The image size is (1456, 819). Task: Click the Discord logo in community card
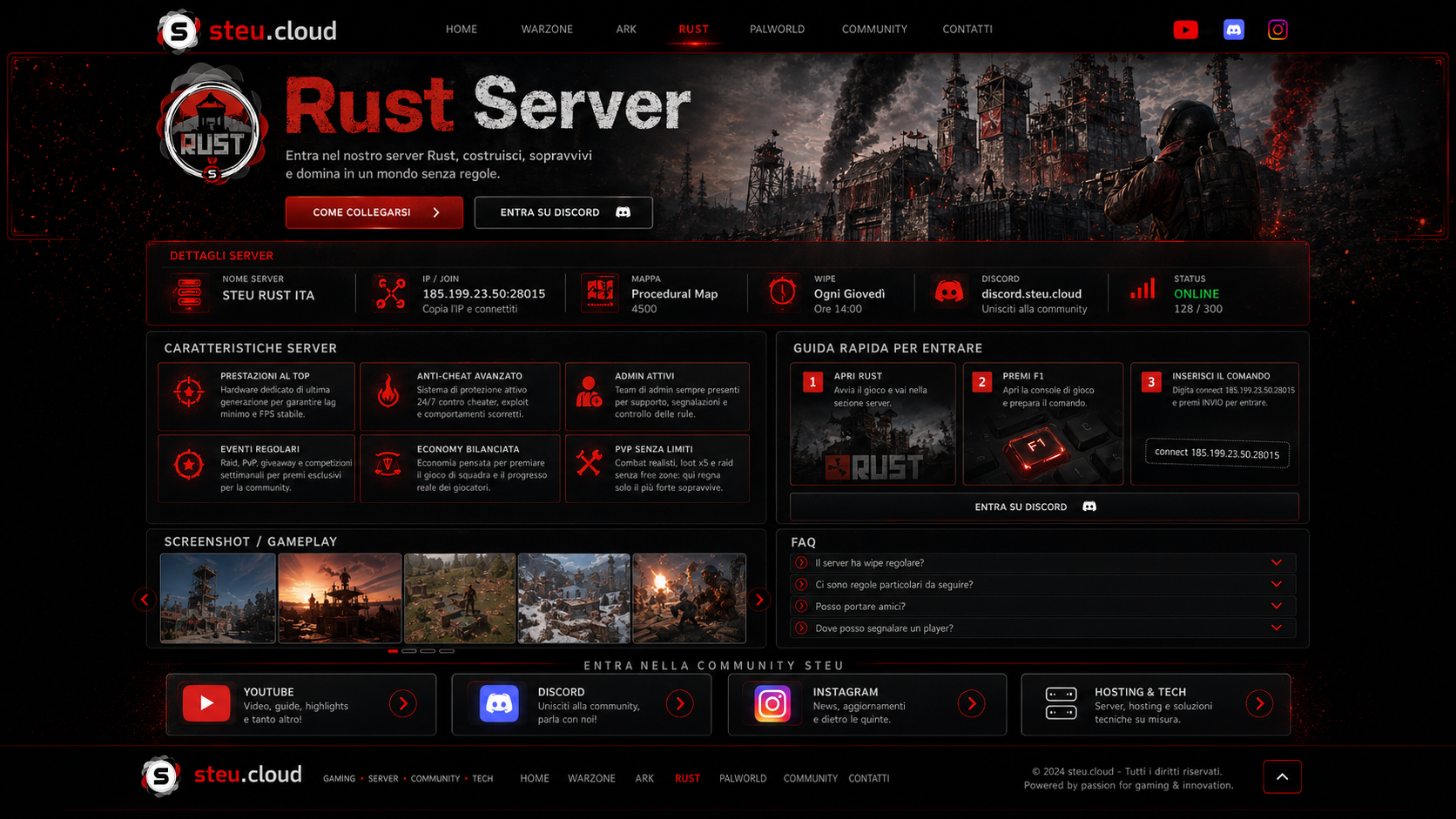tap(499, 703)
